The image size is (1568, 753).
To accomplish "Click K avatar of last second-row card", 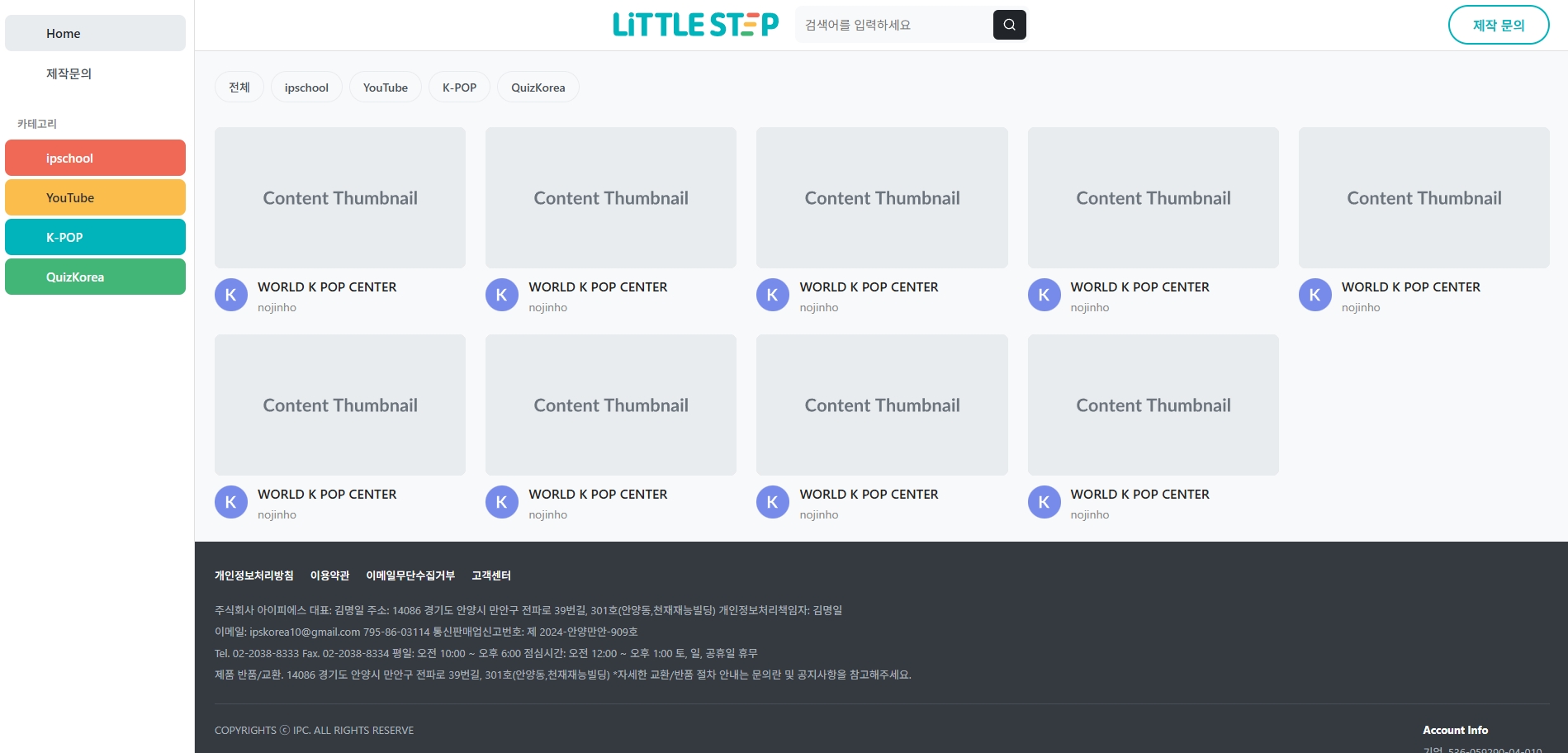I will [x=1044, y=503].
